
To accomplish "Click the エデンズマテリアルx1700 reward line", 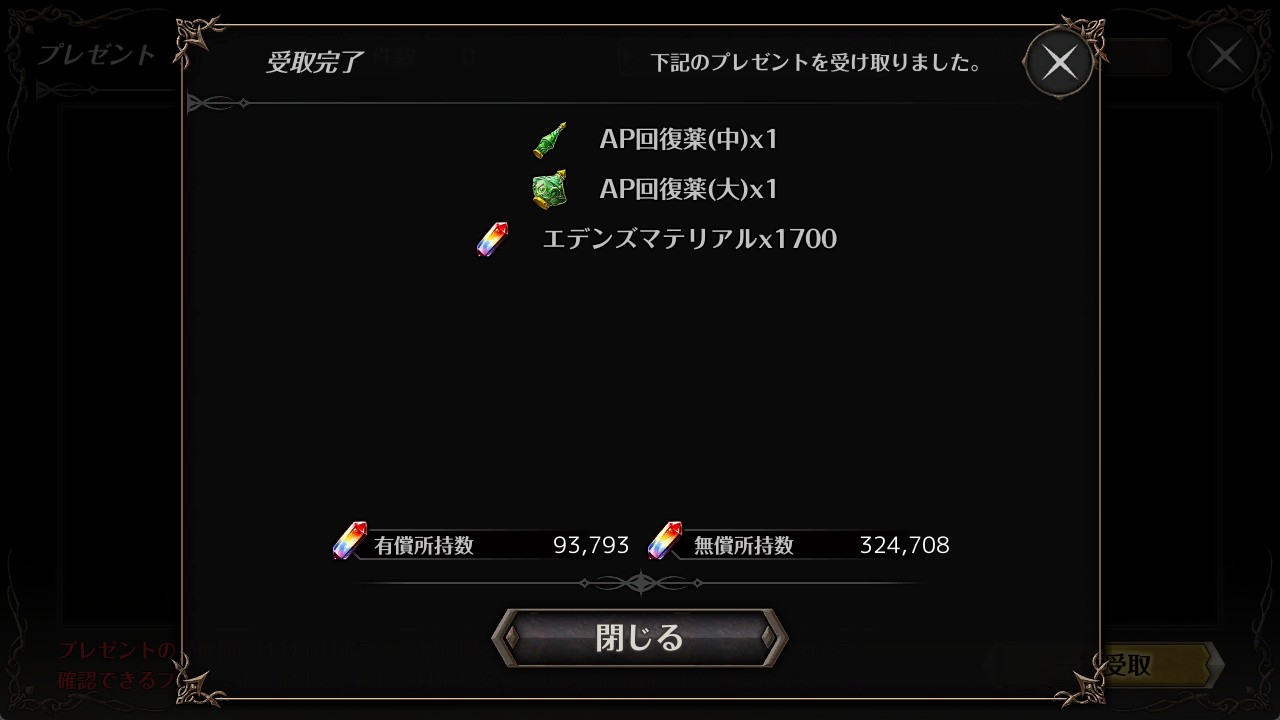I will (689, 239).
